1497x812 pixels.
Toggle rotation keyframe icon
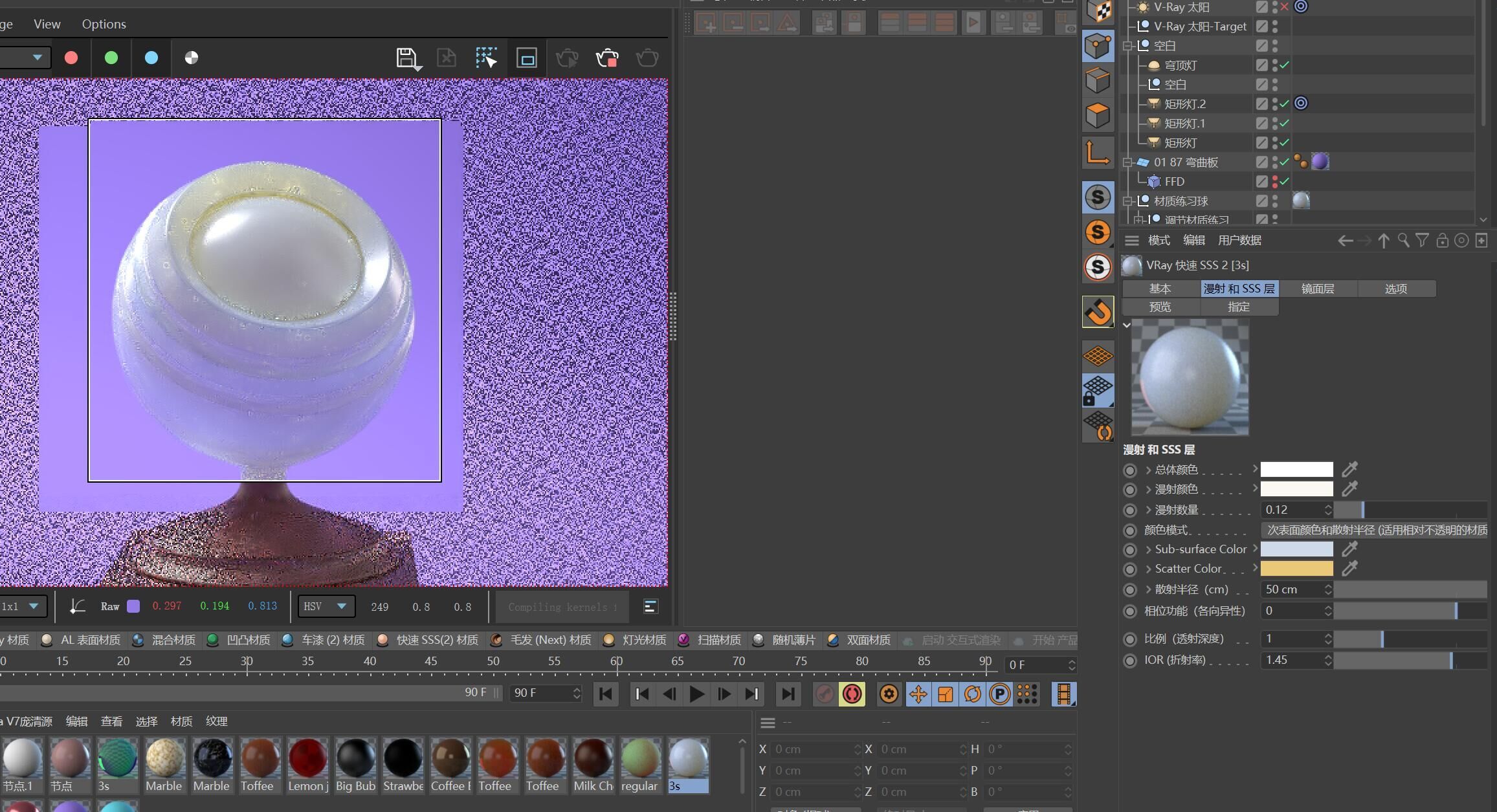[x=972, y=694]
